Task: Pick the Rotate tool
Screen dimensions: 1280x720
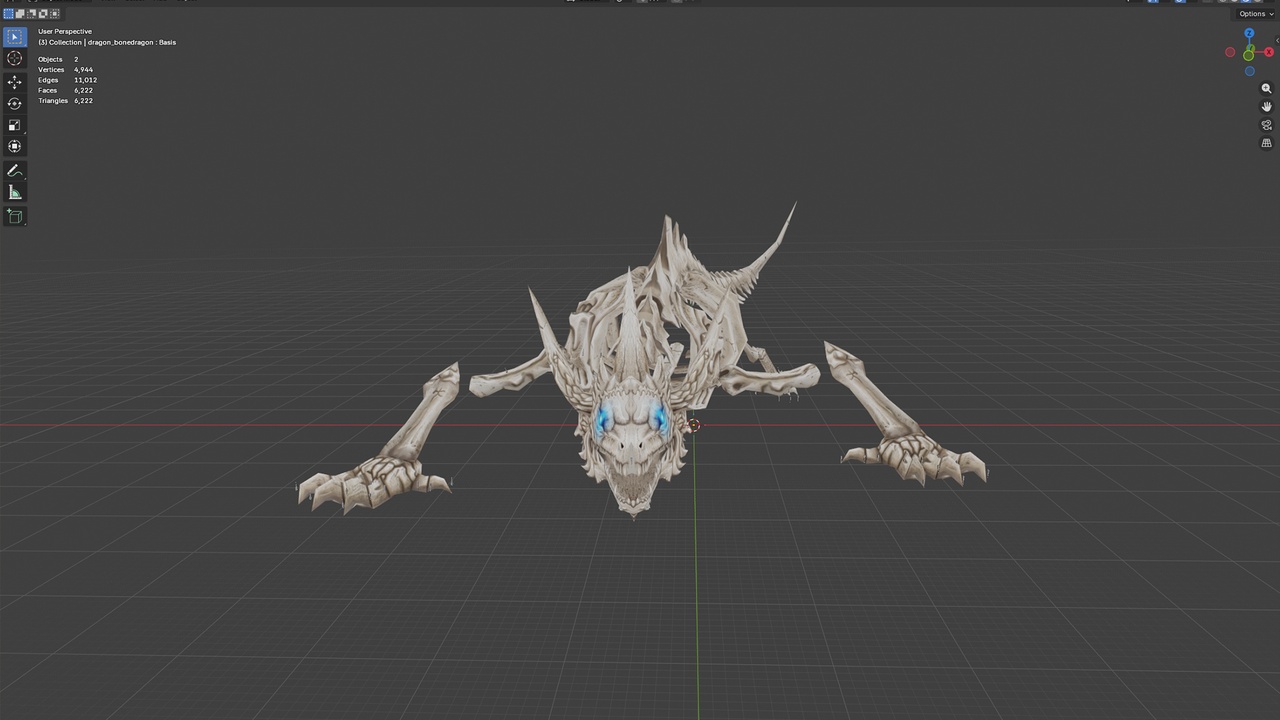Action: (x=14, y=104)
